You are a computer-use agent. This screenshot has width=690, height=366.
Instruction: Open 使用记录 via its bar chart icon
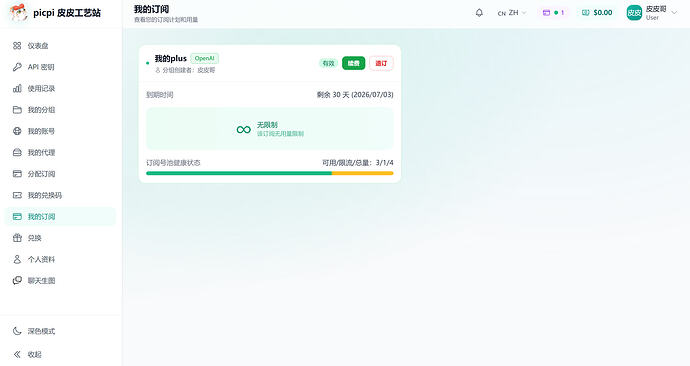click(x=17, y=88)
